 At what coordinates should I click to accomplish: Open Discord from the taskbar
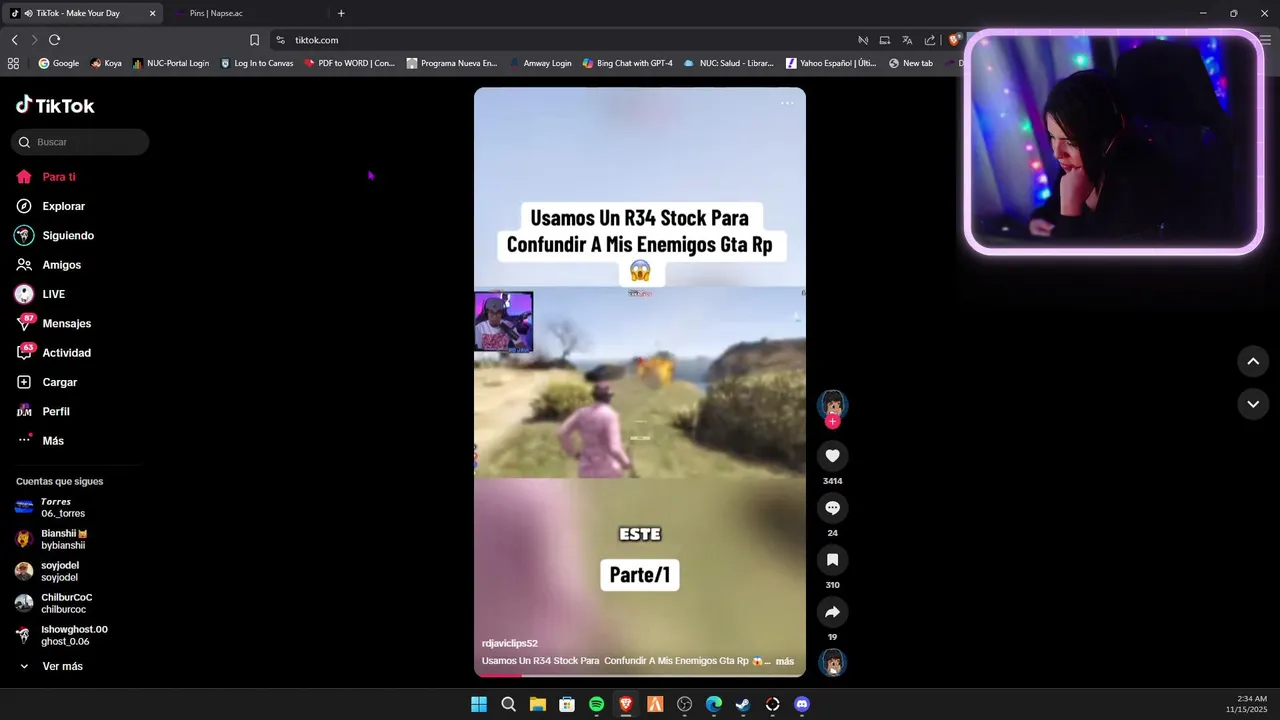tap(801, 704)
